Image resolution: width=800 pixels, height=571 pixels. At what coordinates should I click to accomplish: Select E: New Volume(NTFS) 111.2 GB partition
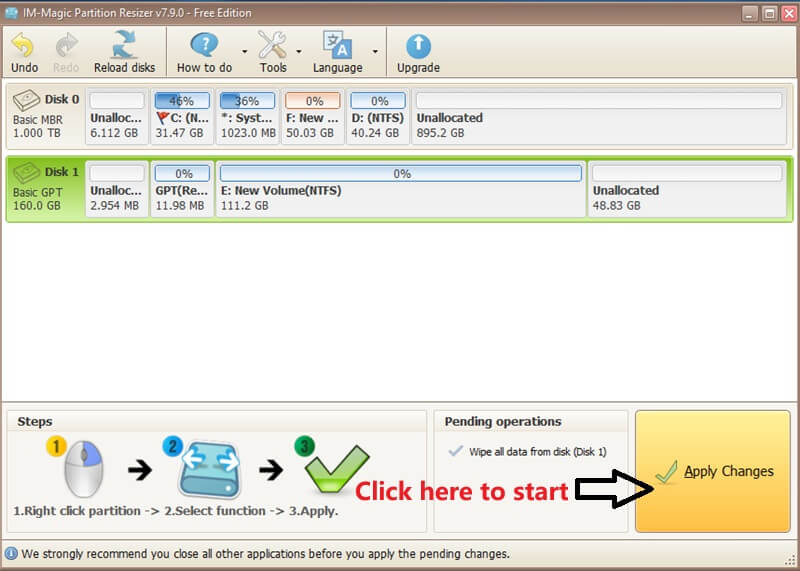point(401,189)
